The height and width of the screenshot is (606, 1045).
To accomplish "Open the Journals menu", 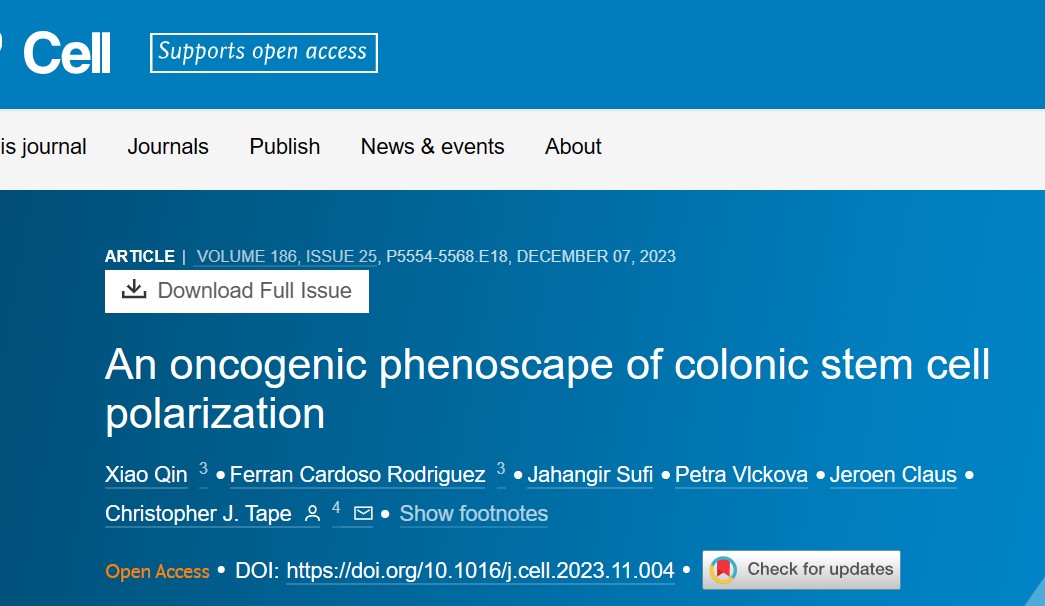I will (x=168, y=147).
